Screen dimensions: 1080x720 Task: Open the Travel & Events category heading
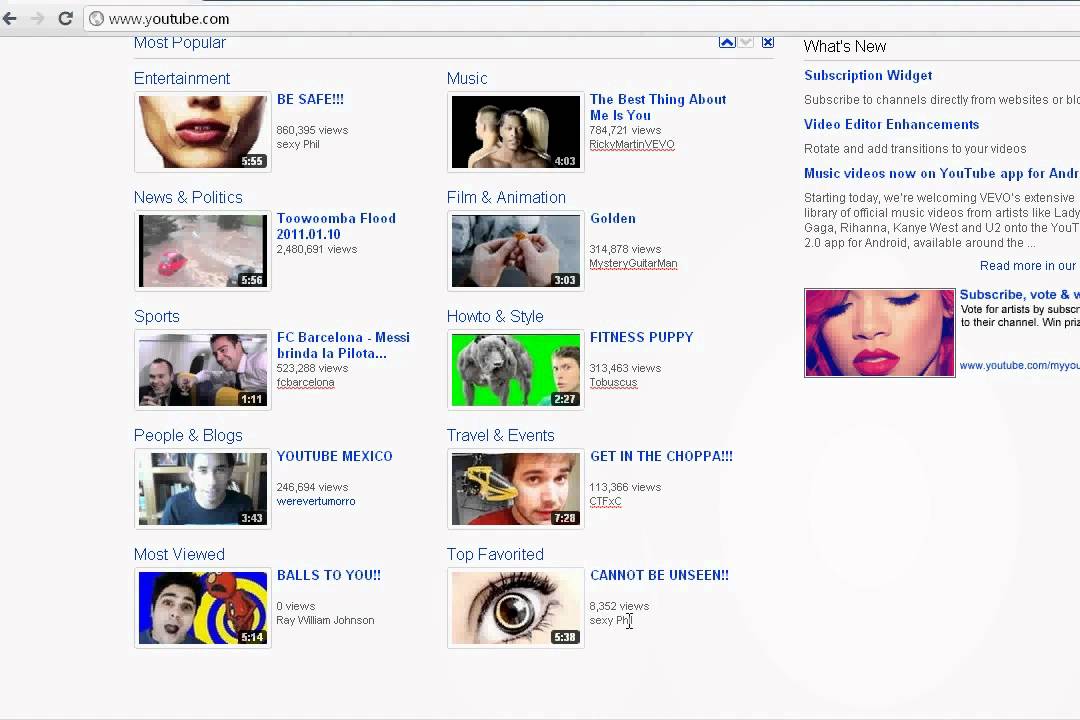(x=501, y=436)
